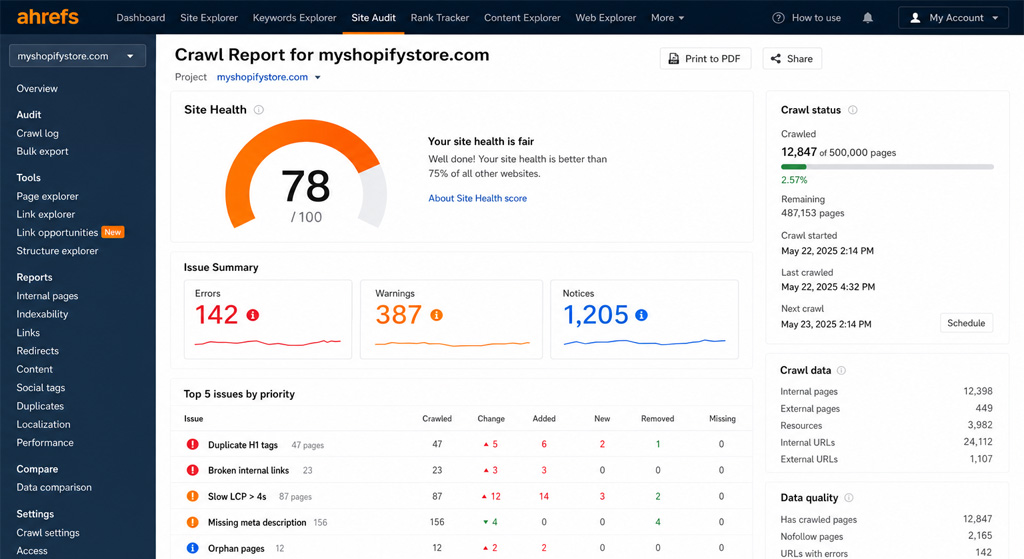Click the Duplicate H1 tags error icon
1024x559 pixels.
pos(193,444)
